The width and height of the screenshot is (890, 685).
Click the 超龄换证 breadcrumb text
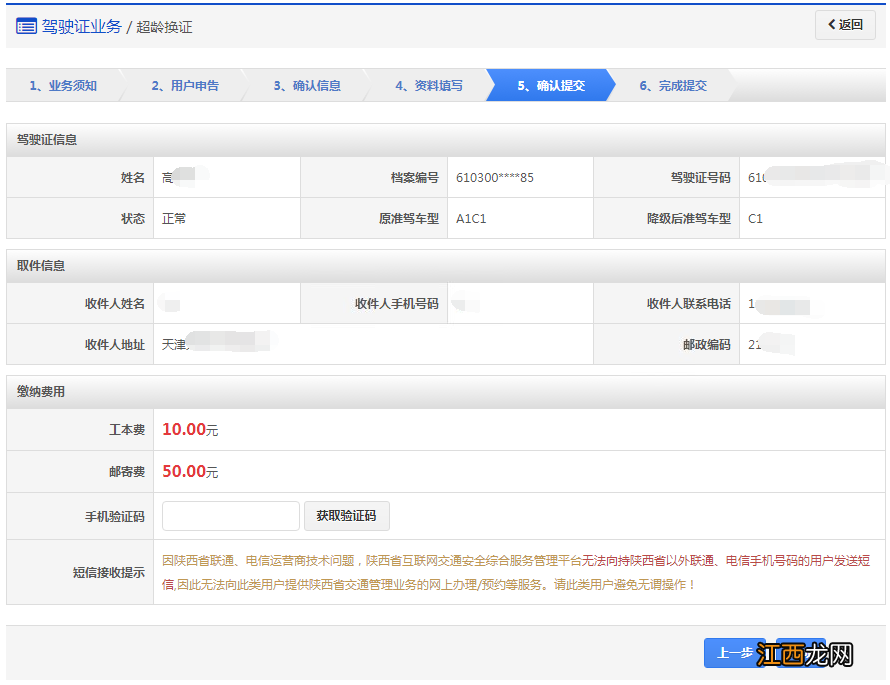coord(164,27)
